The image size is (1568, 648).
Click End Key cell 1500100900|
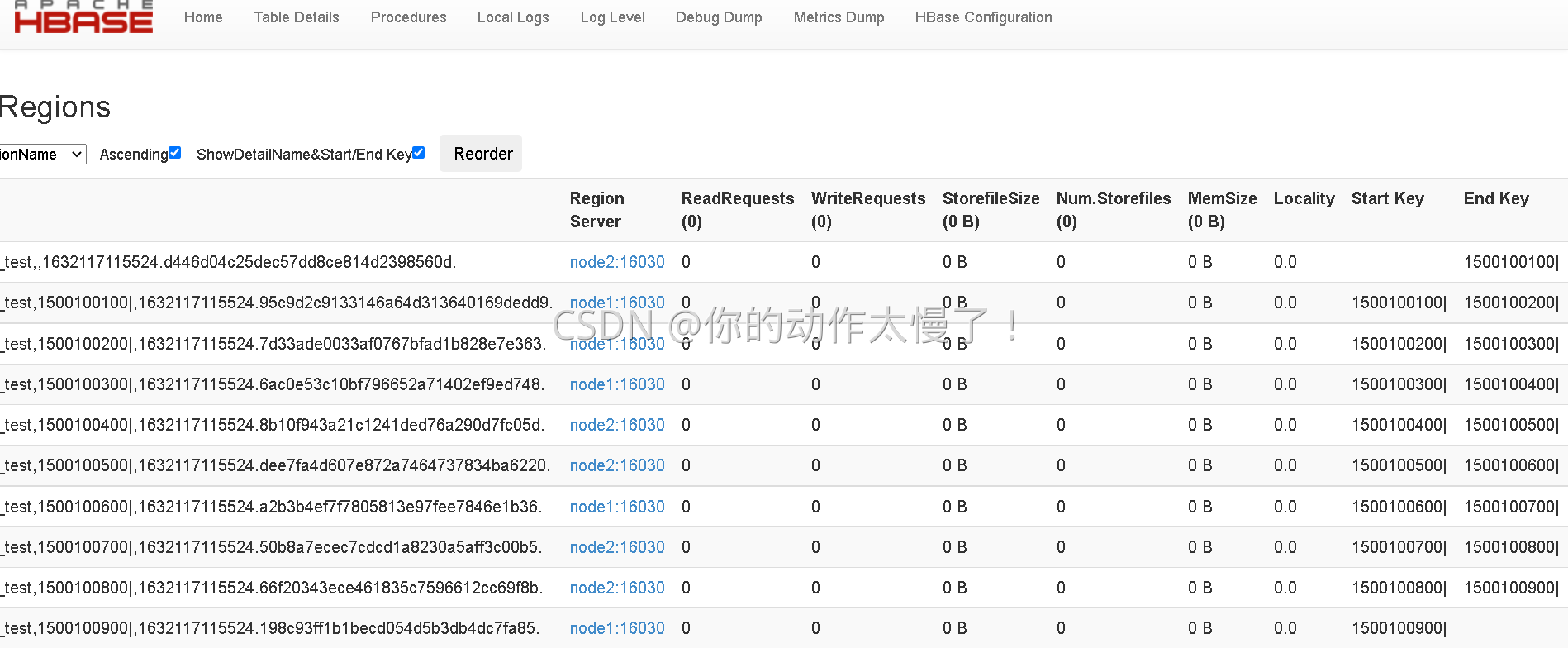click(x=1511, y=588)
